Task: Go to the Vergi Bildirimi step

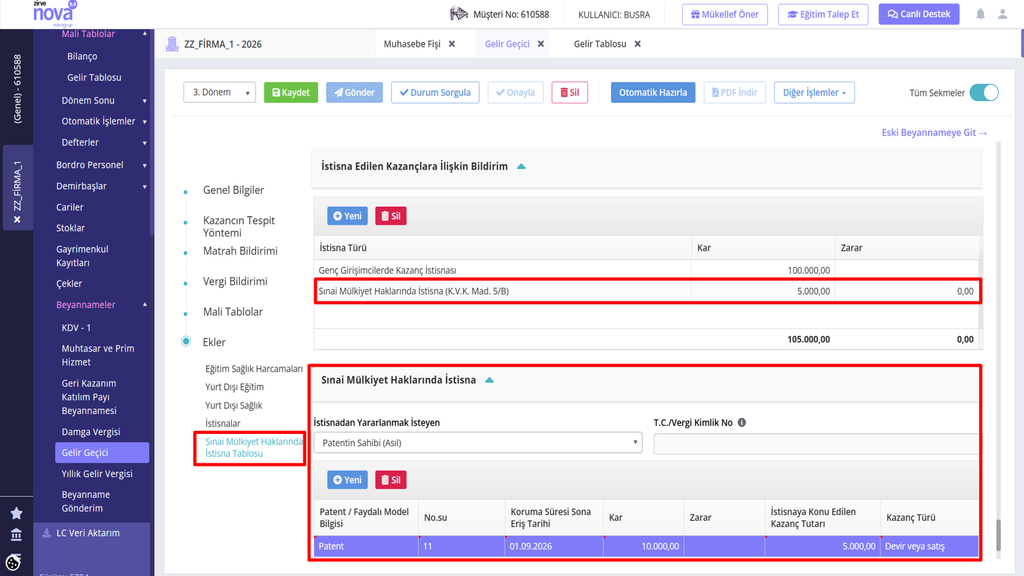Action: click(x=235, y=281)
